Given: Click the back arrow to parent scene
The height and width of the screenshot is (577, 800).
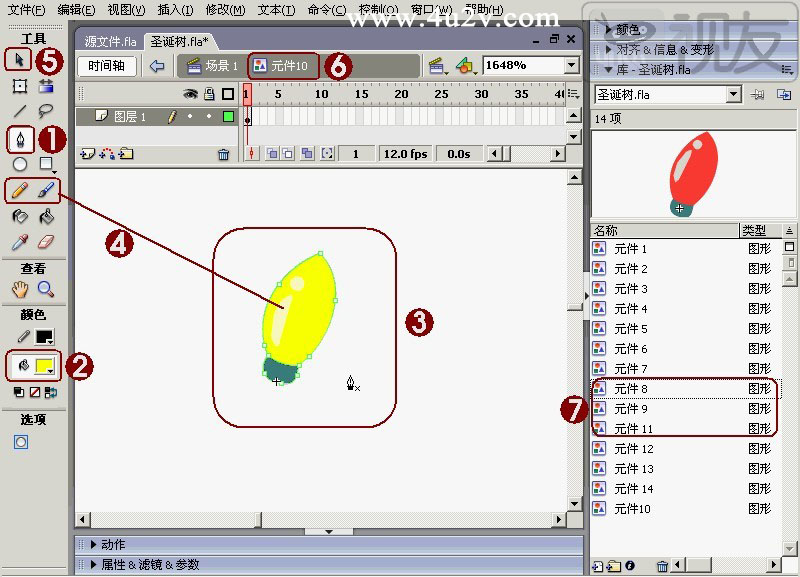Looking at the screenshot, I should [157, 66].
